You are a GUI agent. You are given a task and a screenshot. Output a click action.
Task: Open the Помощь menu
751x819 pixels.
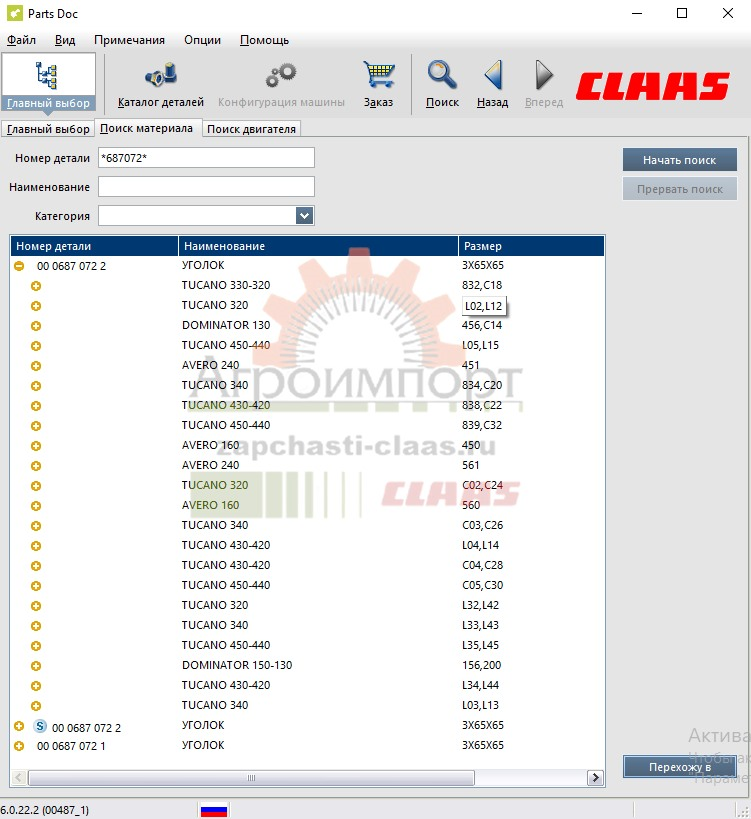click(264, 40)
